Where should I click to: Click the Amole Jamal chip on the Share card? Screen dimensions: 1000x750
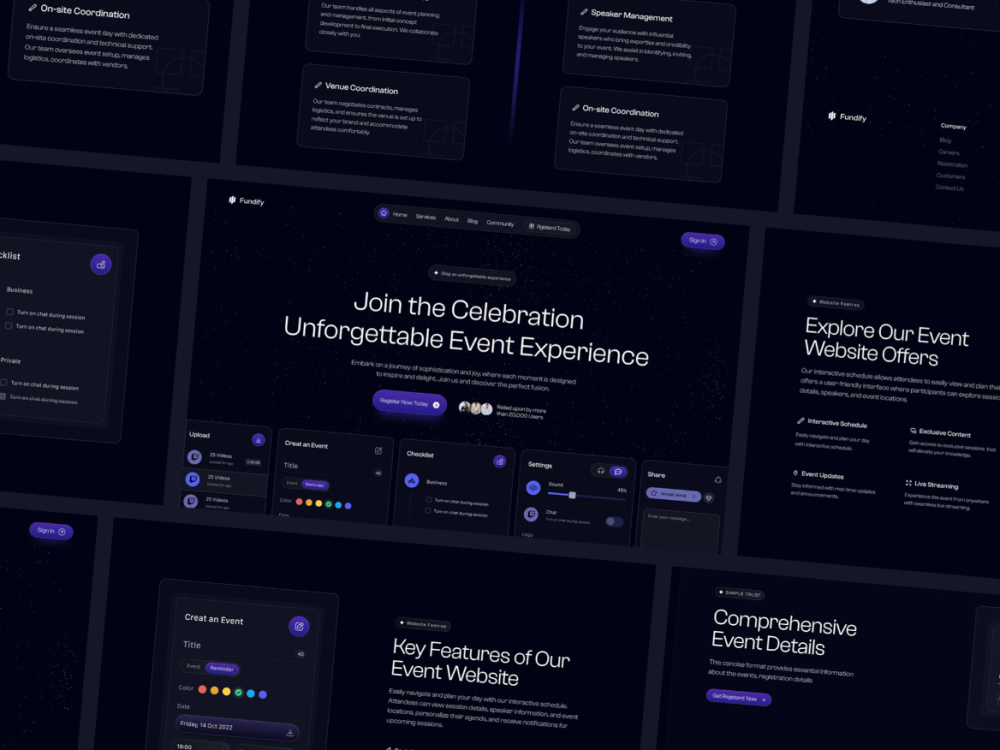pos(673,495)
